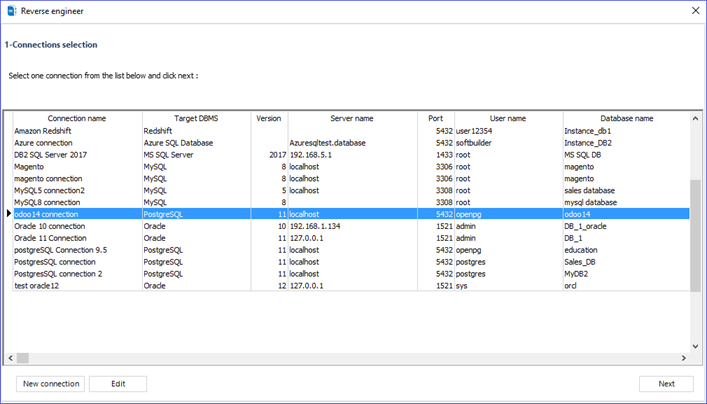Click the Edit button
707x404 pixels.
point(118,384)
